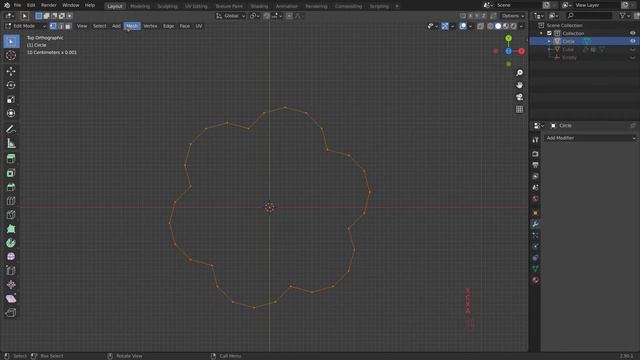This screenshot has width=640, height=360.
Task: Open Global transform orientation dropdown
Action: tap(231, 16)
